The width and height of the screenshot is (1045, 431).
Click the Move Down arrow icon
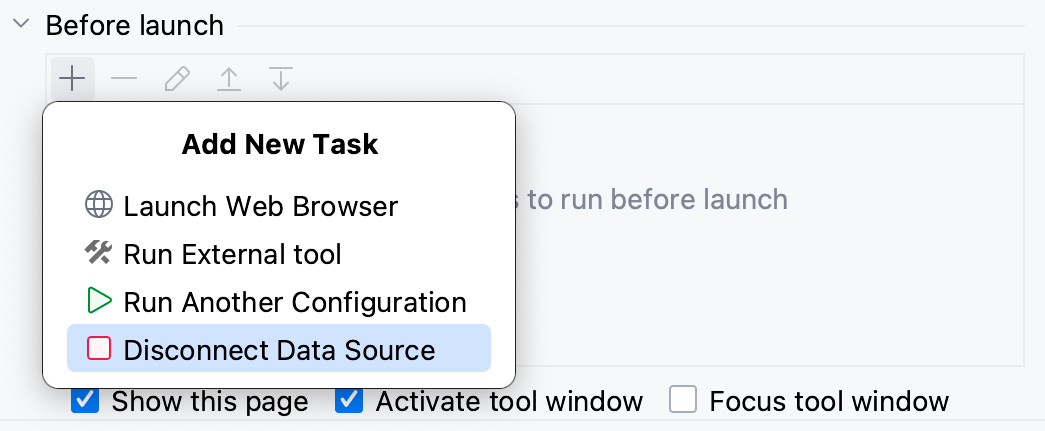coord(281,79)
